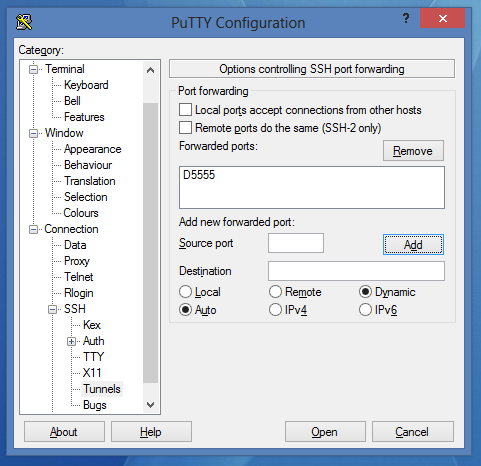Open the Telnet category

(x=79, y=277)
